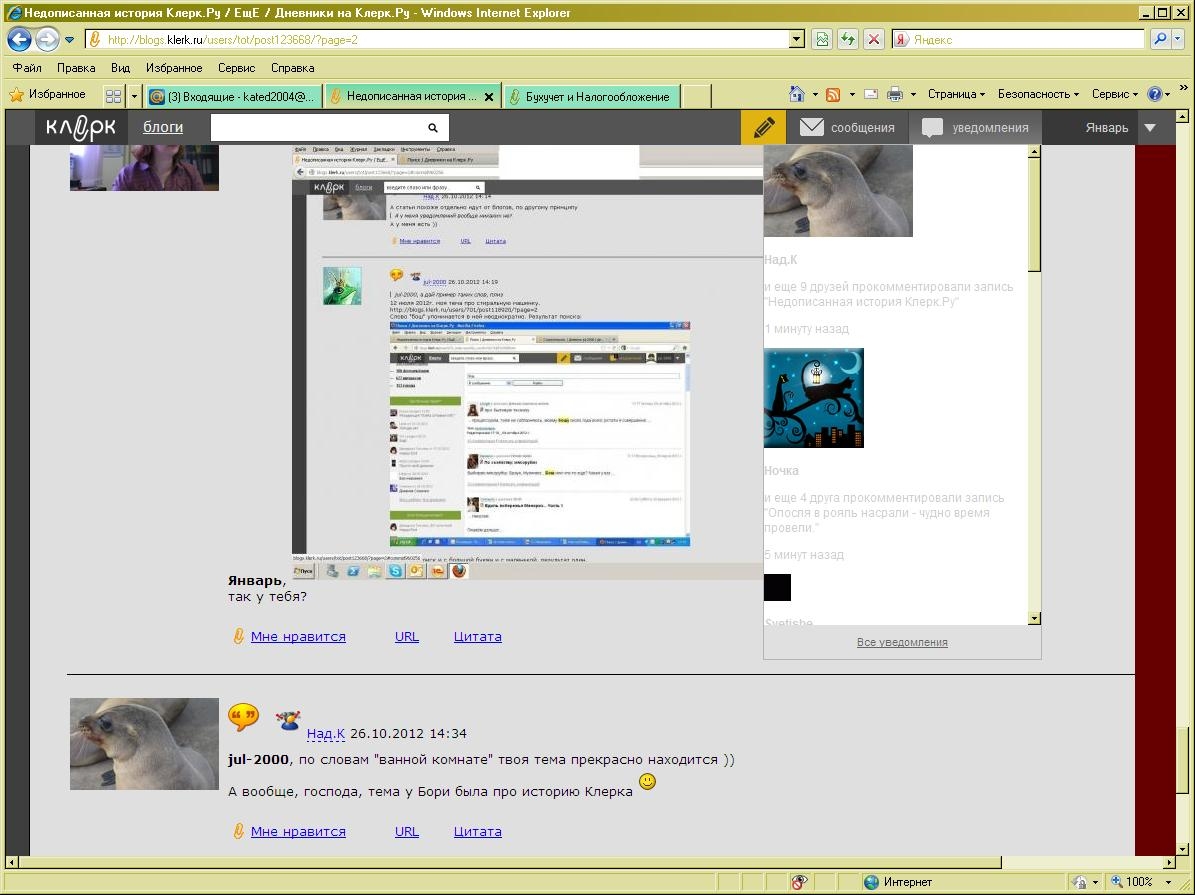Switch to the Входящие mail tab
The image size is (1195, 895).
pyautogui.click(x=233, y=96)
